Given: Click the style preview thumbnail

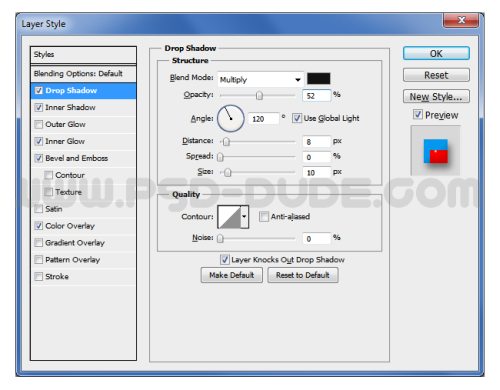Looking at the screenshot, I should [435, 151].
